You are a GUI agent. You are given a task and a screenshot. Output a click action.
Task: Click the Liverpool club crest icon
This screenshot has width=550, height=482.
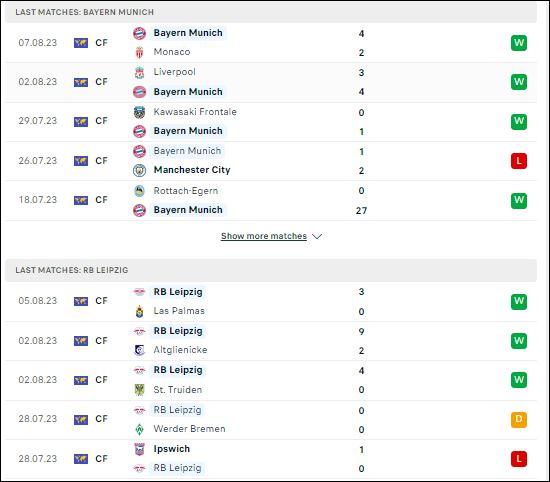(x=139, y=72)
